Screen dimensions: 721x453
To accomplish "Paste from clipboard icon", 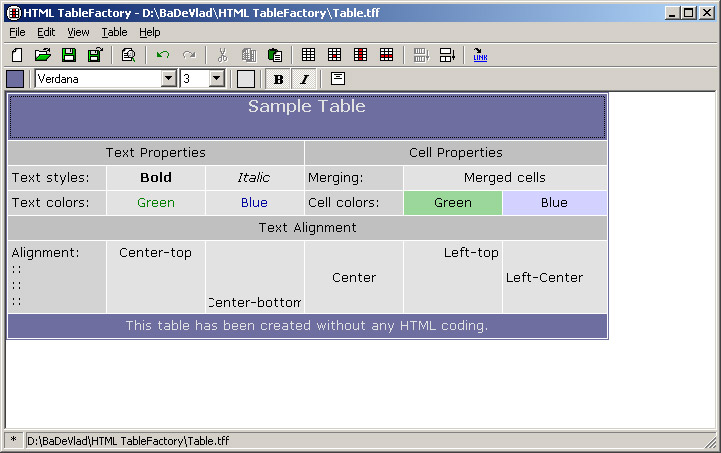I will (275, 55).
